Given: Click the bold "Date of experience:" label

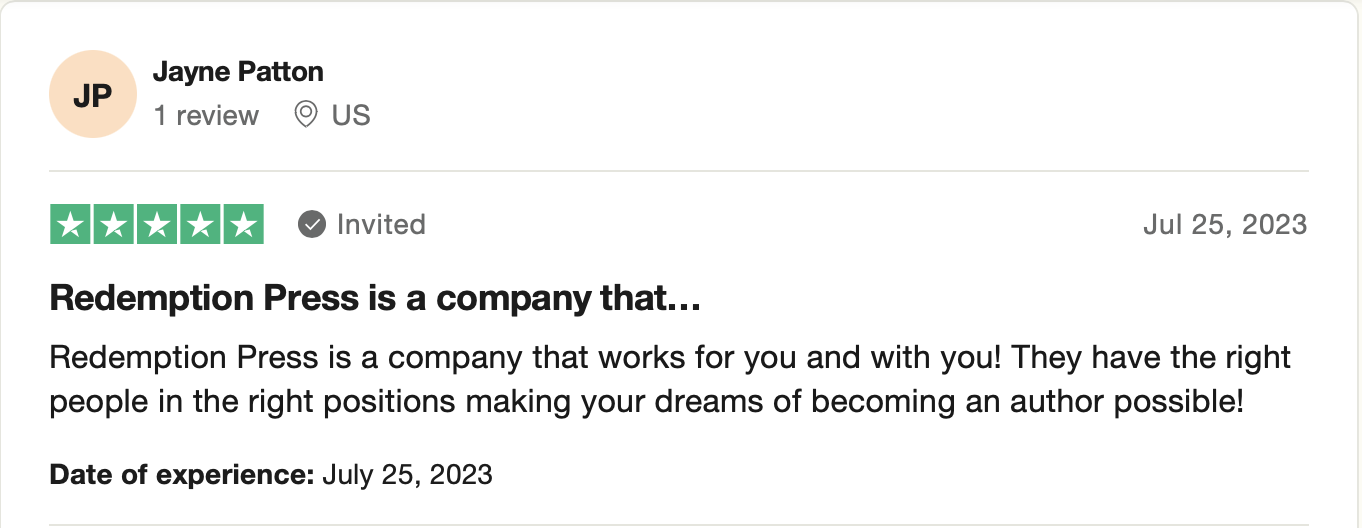Looking at the screenshot, I should [183, 473].
